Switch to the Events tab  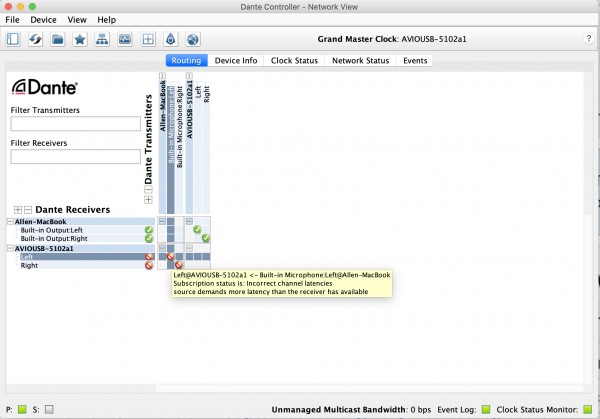click(x=415, y=60)
